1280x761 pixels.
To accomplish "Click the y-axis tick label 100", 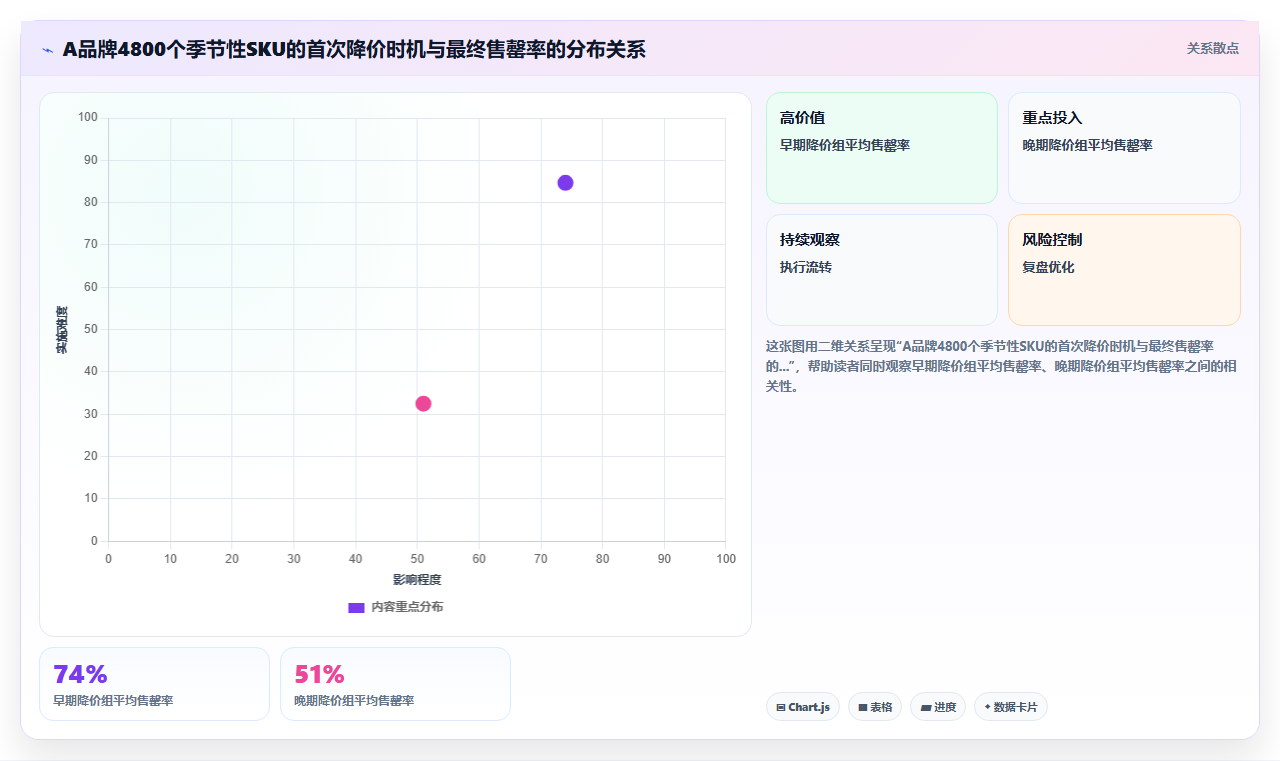I will pos(88,117).
